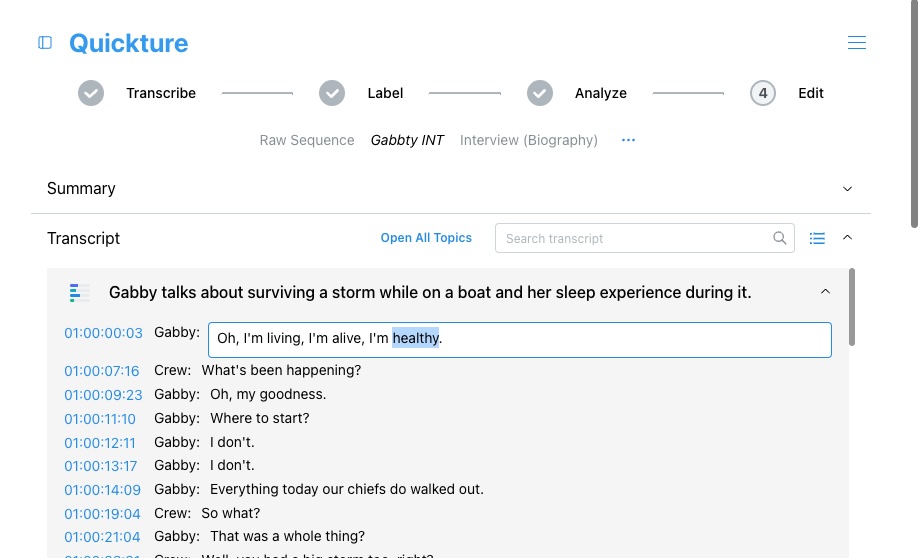Click the search magnifier icon
Image resolution: width=918 pixels, height=558 pixels.
coord(779,238)
